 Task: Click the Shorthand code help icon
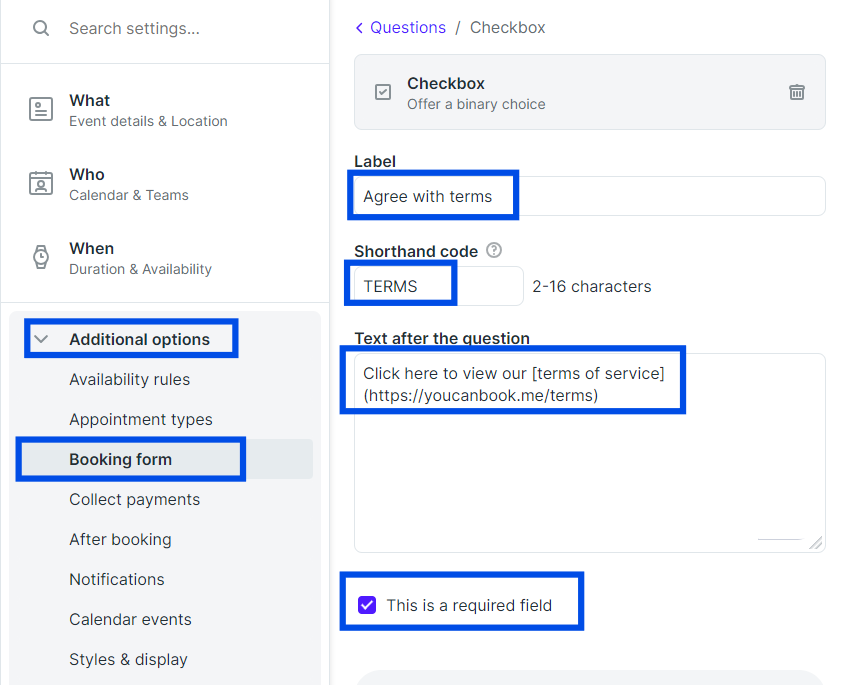(494, 251)
